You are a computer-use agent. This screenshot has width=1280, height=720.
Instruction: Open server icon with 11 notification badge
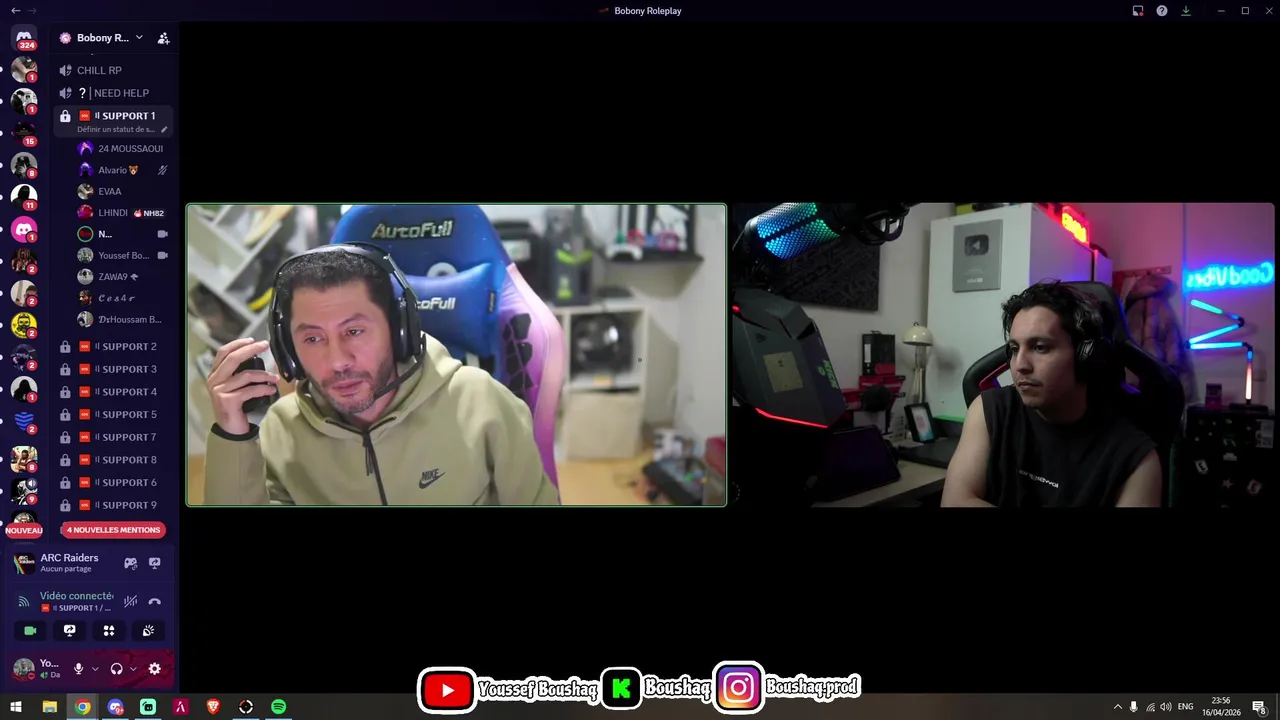pyautogui.click(x=24, y=197)
